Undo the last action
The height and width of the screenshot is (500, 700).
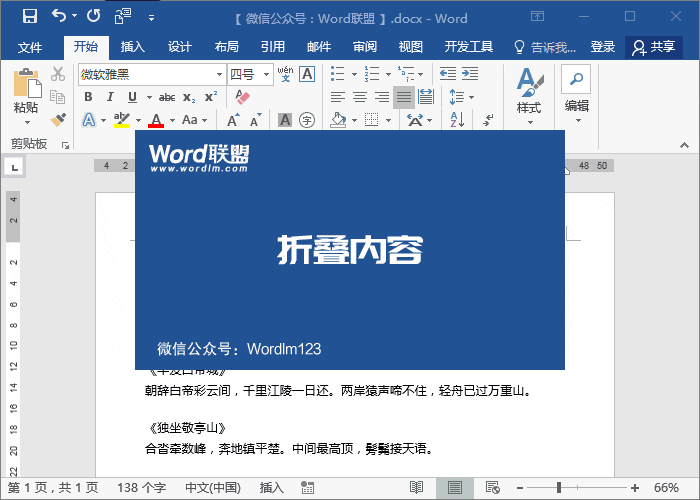pyautogui.click(x=58, y=16)
